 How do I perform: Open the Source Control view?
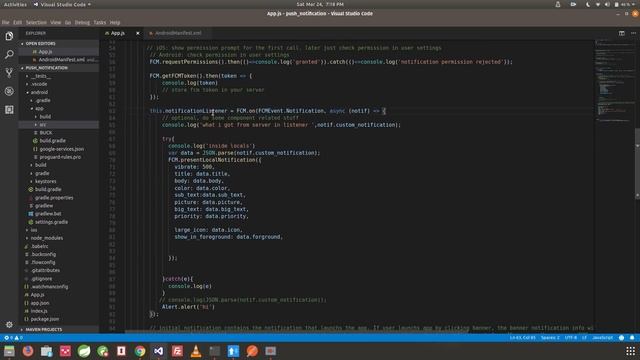coord(9,73)
